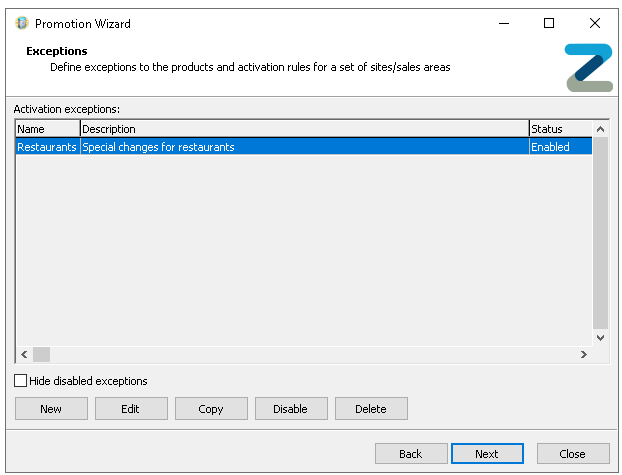Click the New exception button
The image size is (622, 475).
pyautogui.click(x=51, y=409)
